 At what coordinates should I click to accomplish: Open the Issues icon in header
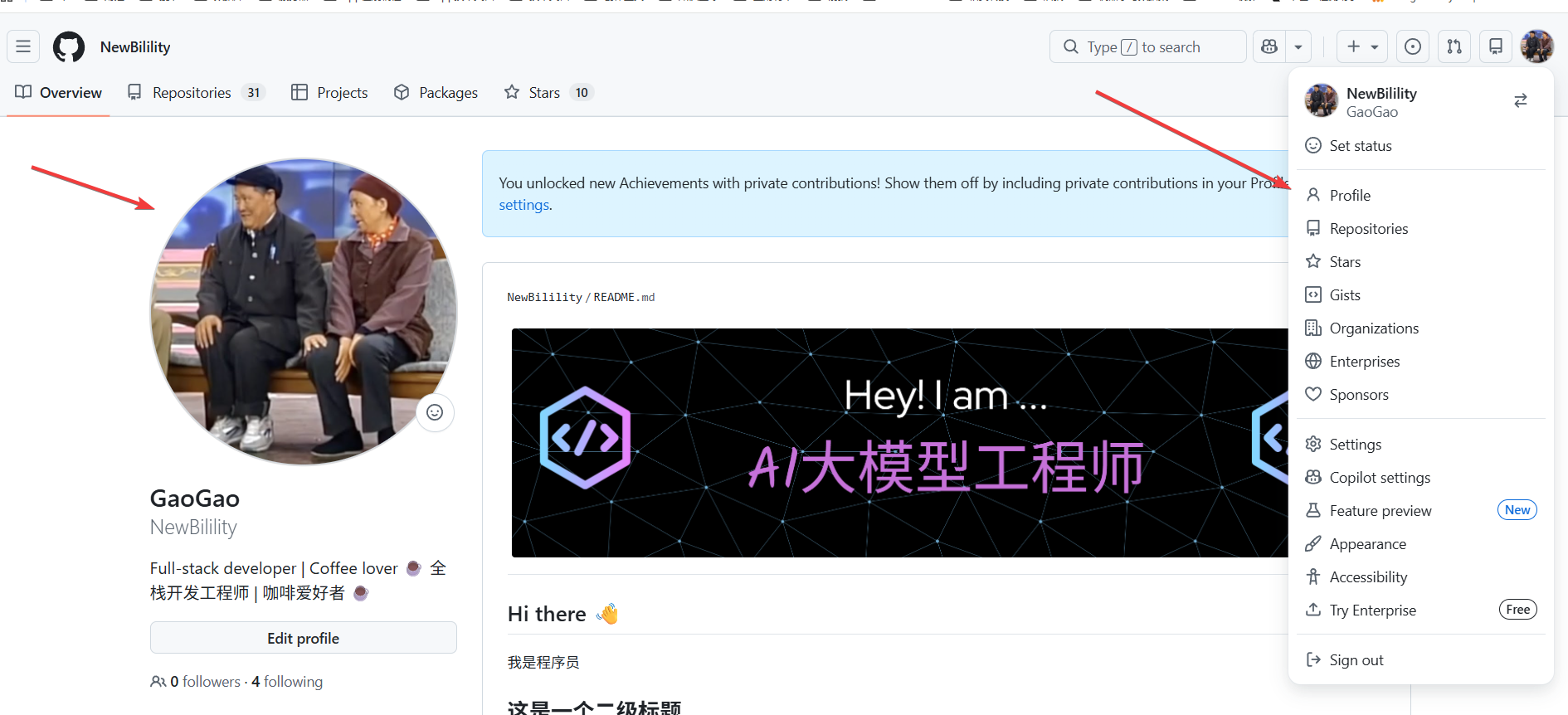[x=1413, y=46]
